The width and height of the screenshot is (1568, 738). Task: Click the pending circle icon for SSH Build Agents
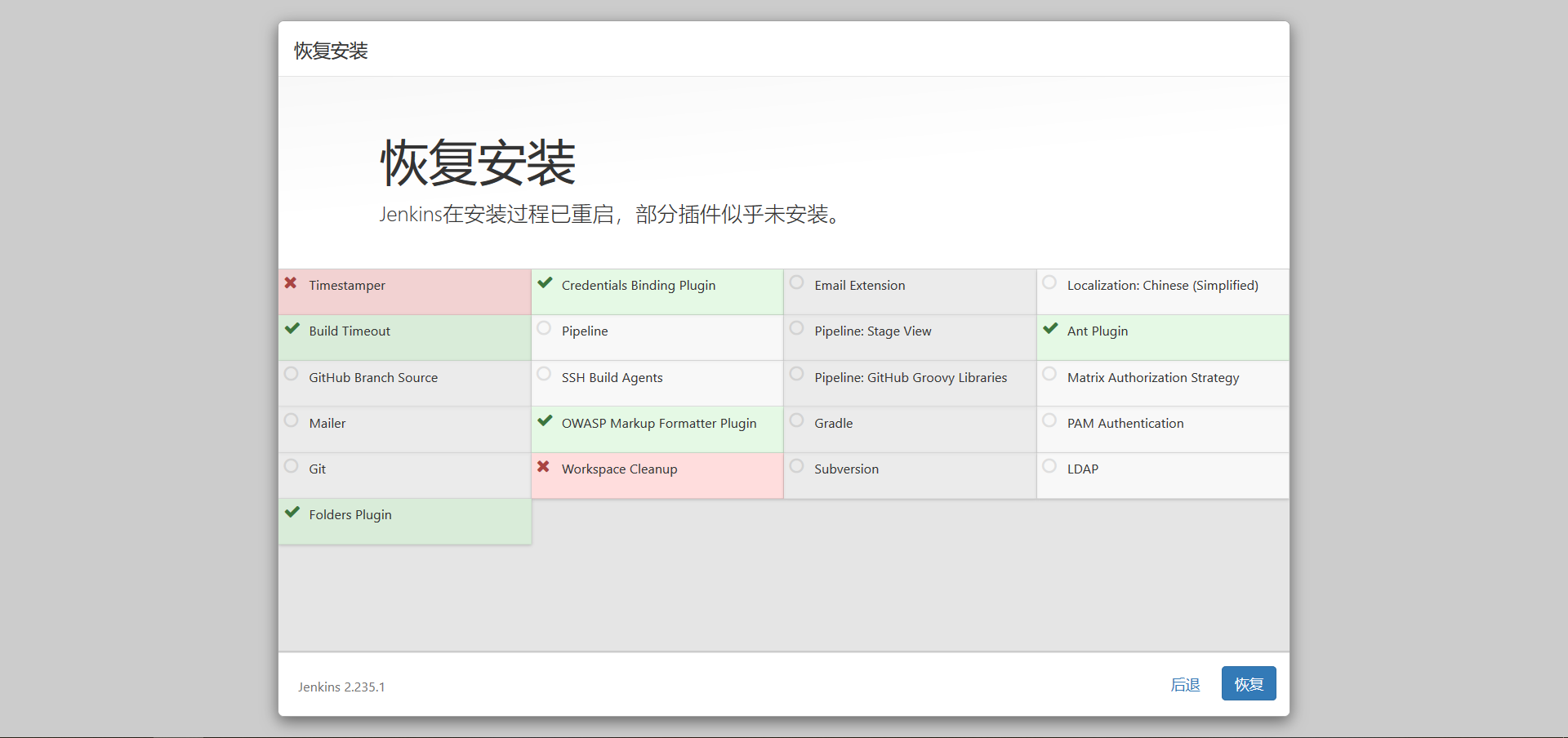tap(544, 374)
